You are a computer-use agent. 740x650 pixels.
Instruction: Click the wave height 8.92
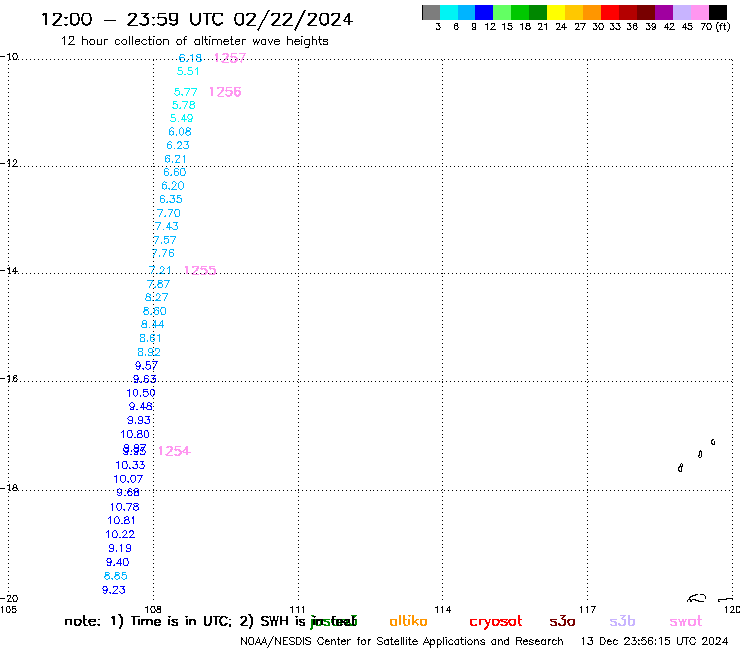[x=149, y=352]
